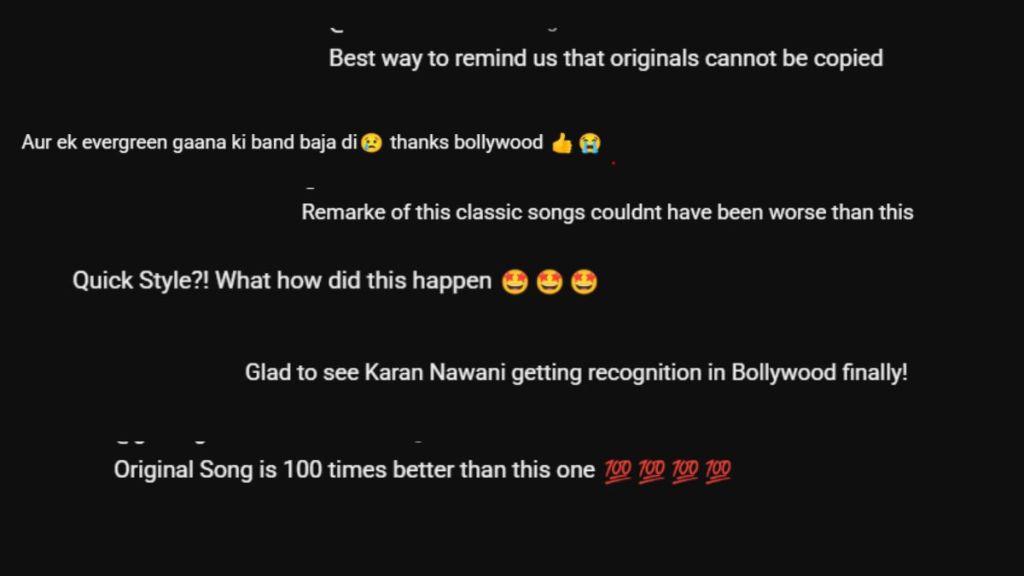The width and height of the screenshot is (1024, 576).
Task: Click the thumbs up emoji after 'thanks bollywood'
Action: pyautogui.click(x=562, y=143)
